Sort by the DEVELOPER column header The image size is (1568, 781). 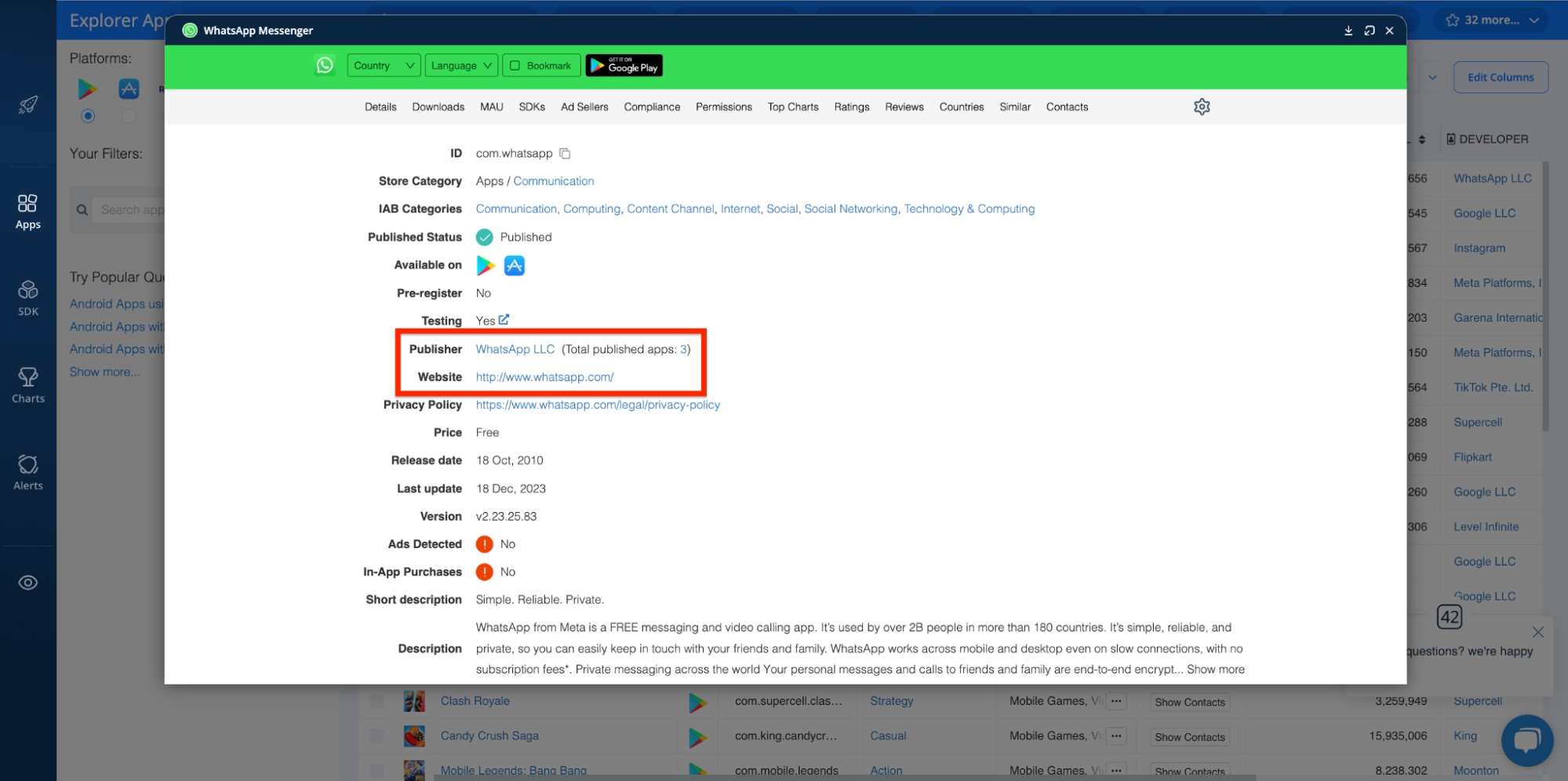(1486, 139)
